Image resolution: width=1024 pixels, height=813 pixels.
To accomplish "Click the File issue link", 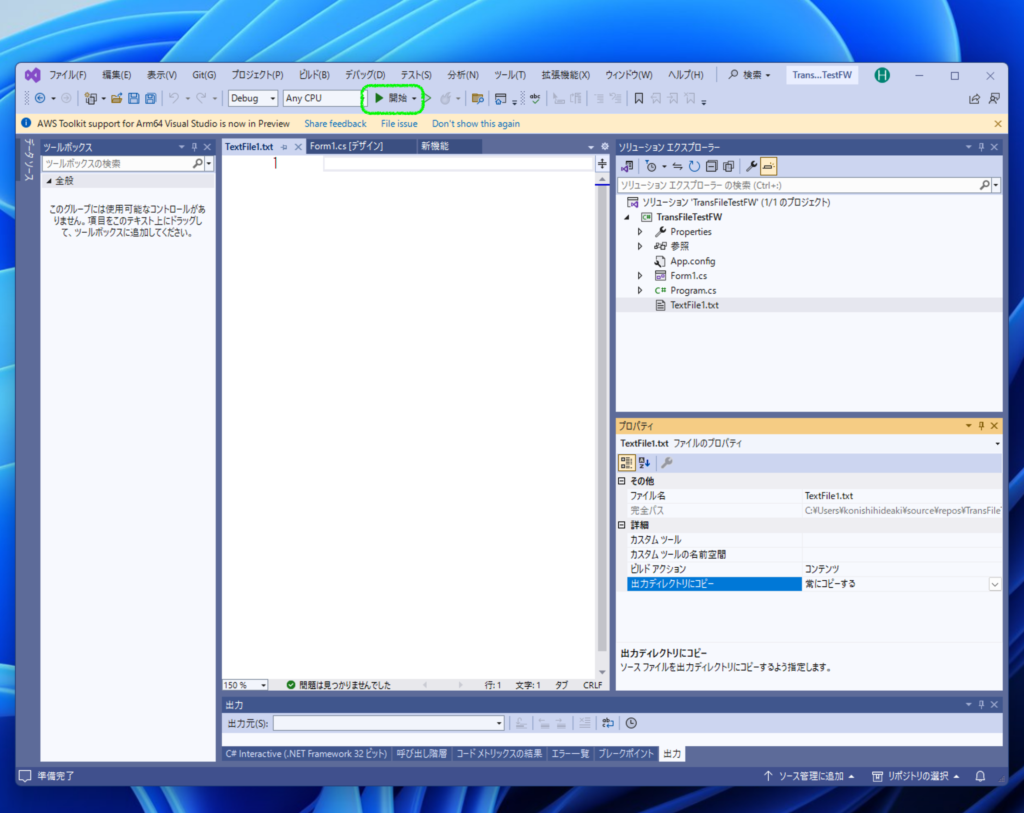I will (x=399, y=124).
